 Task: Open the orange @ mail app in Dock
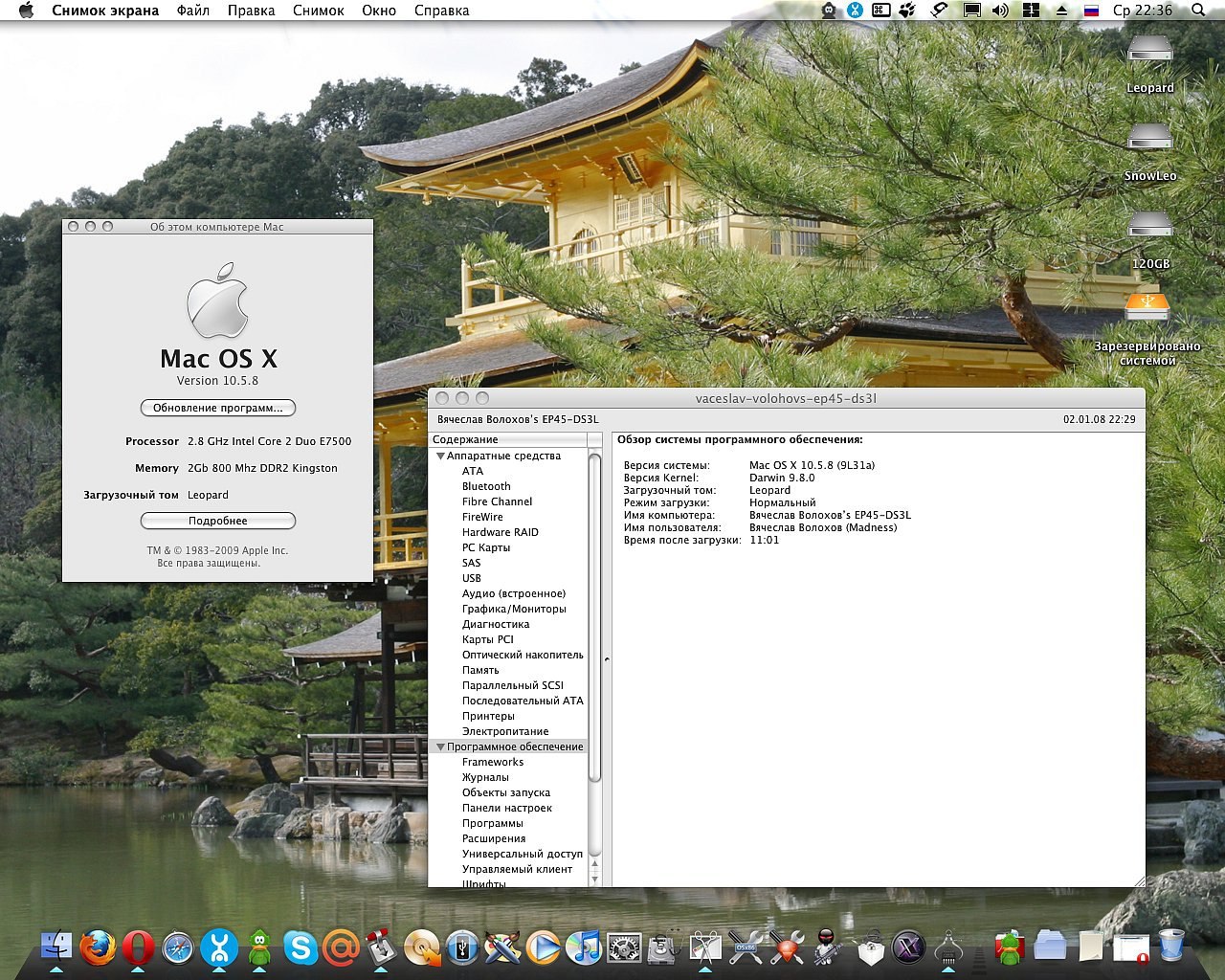click(x=341, y=947)
